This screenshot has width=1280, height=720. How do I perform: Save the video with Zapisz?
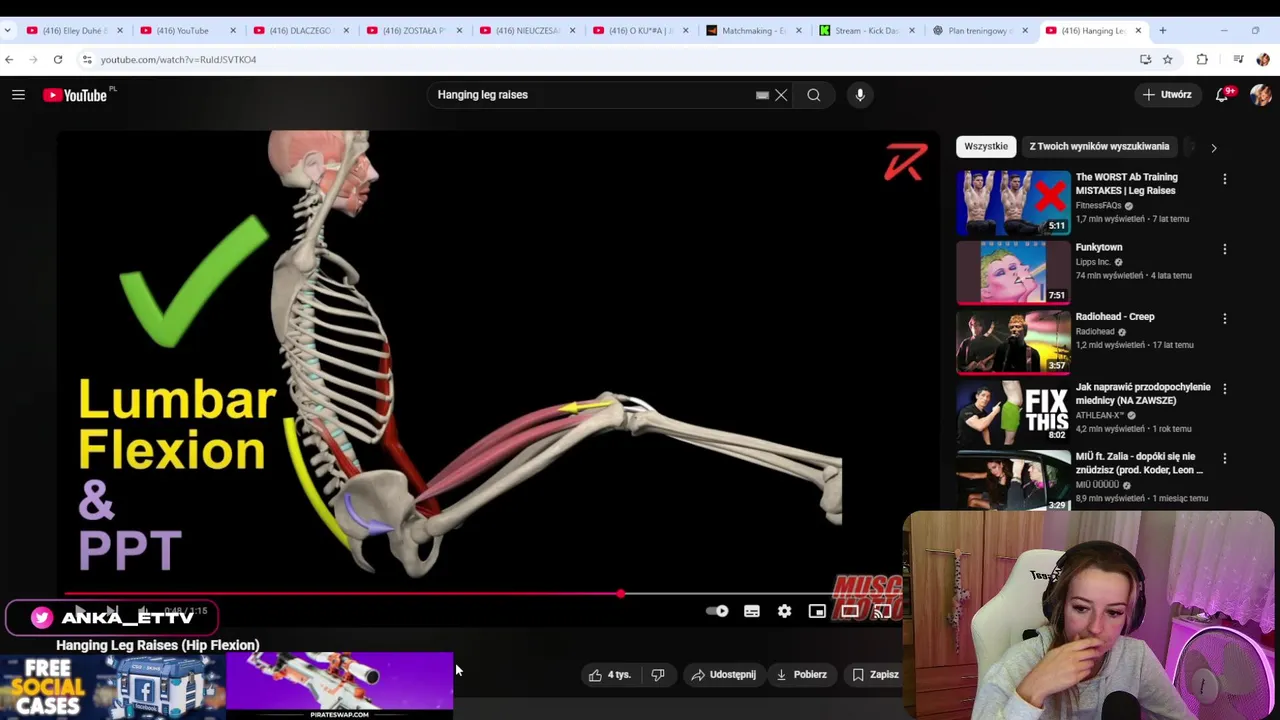coord(875,675)
